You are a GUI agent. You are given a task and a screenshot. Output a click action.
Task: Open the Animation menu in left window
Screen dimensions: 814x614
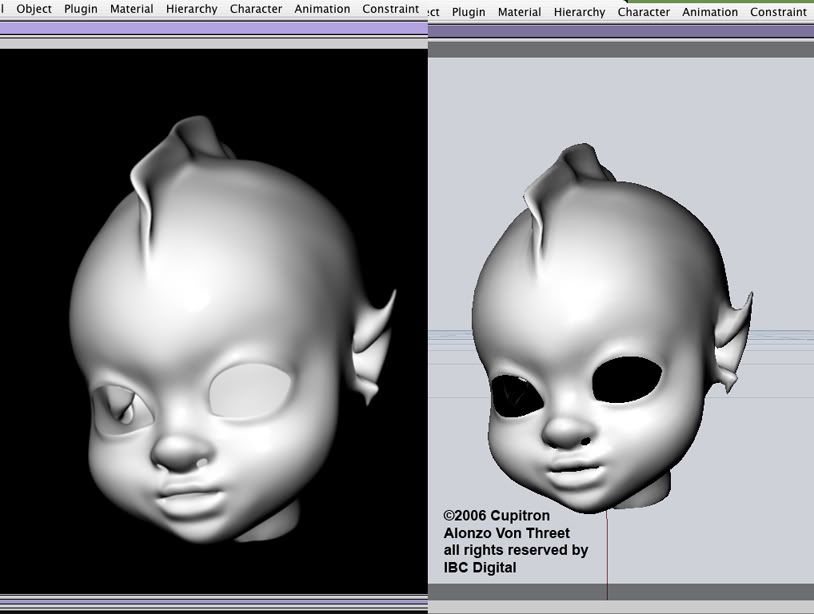pyautogui.click(x=322, y=9)
